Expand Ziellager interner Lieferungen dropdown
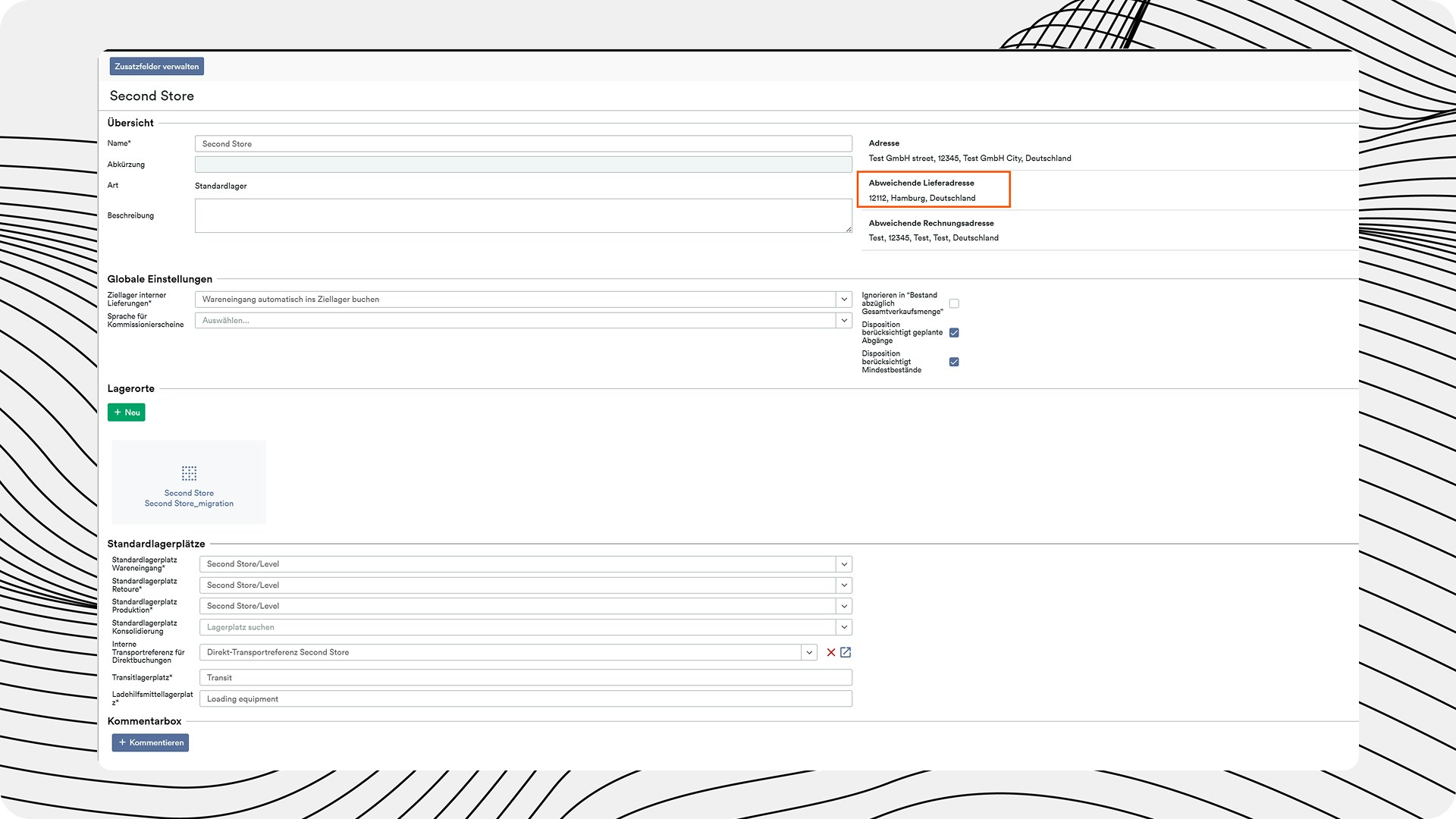This screenshot has height=819, width=1456. (844, 300)
